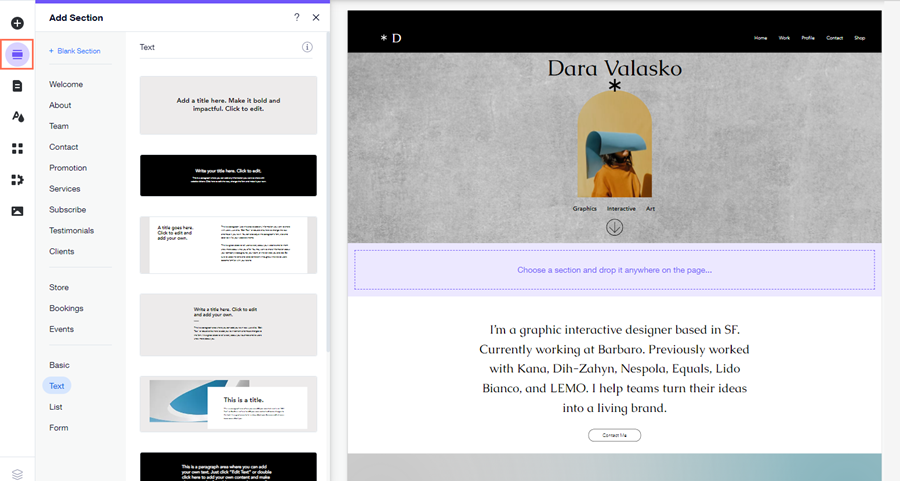Select the Bookings section category
The width and height of the screenshot is (900, 481).
pos(66,308)
